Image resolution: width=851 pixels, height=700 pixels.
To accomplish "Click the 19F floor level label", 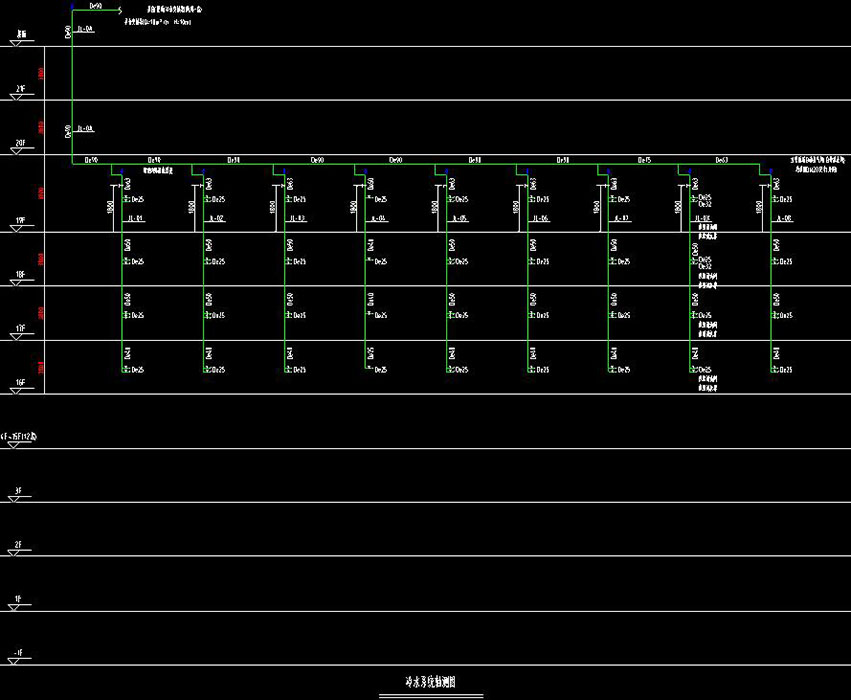I will [x=20, y=220].
